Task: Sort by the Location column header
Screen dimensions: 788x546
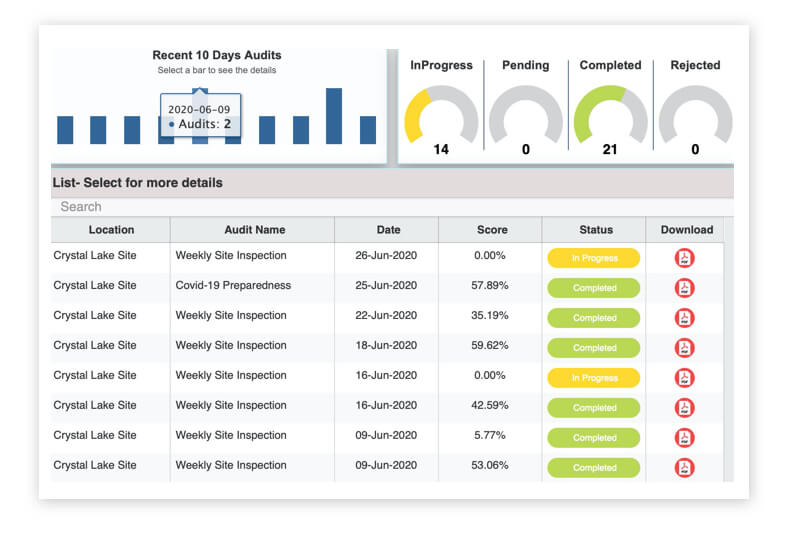Action: (x=111, y=230)
